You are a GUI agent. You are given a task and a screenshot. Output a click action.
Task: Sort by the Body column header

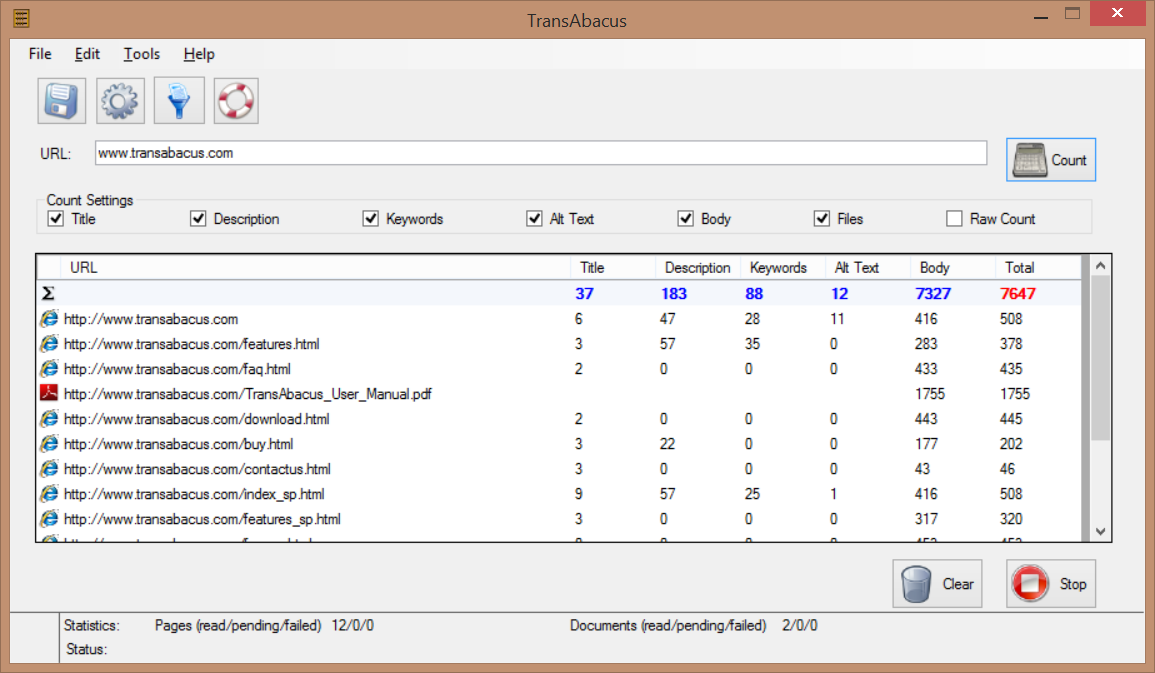pyautogui.click(x=952, y=267)
